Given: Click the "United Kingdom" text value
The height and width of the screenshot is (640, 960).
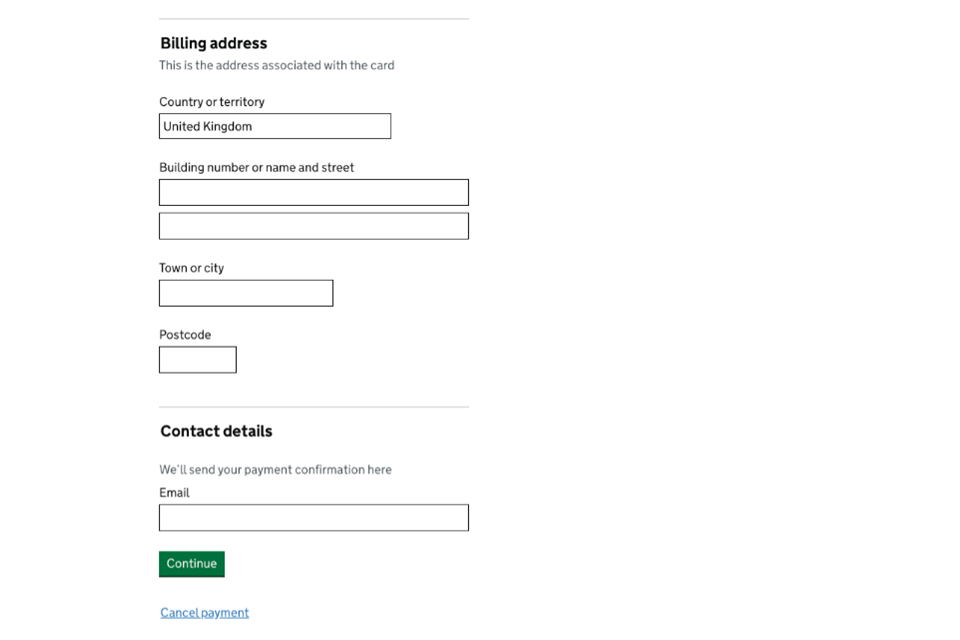Looking at the screenshot, I should (x=208, y=127).
